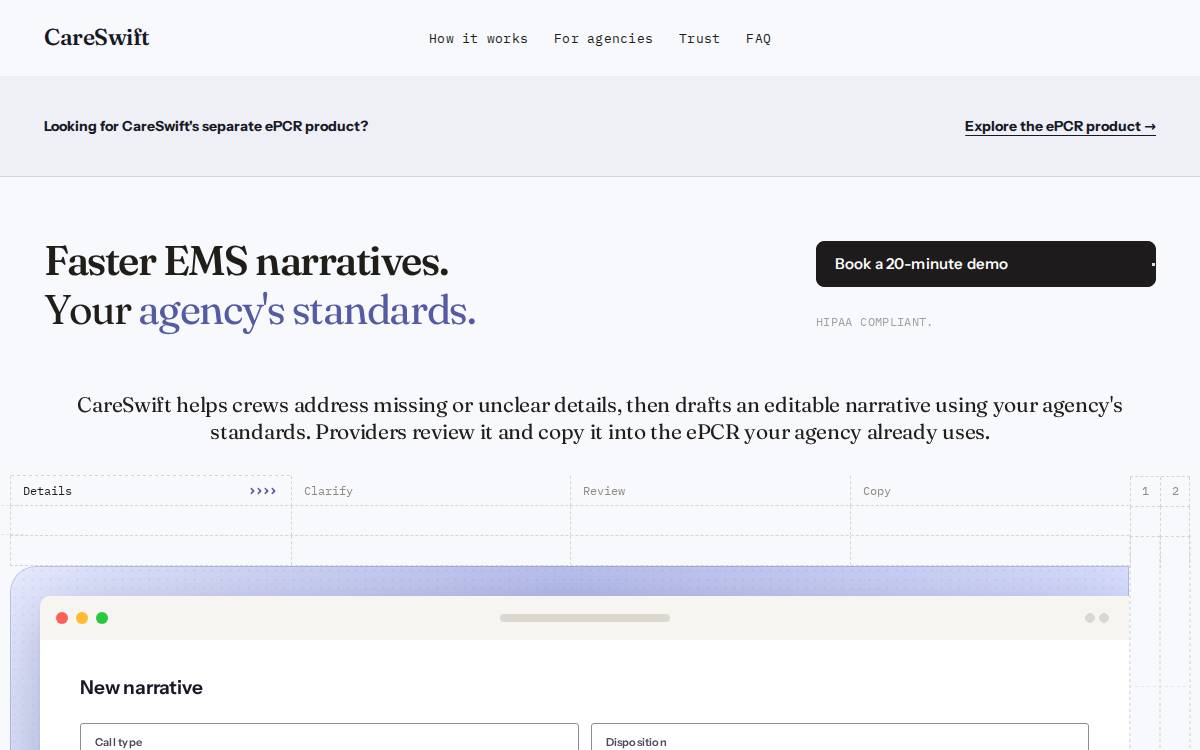Click the ePCR product question banner text

coord(206,126)
